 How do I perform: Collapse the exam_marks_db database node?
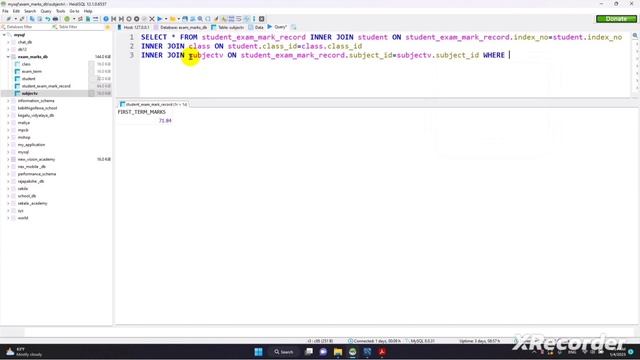(x=8, y=57)
